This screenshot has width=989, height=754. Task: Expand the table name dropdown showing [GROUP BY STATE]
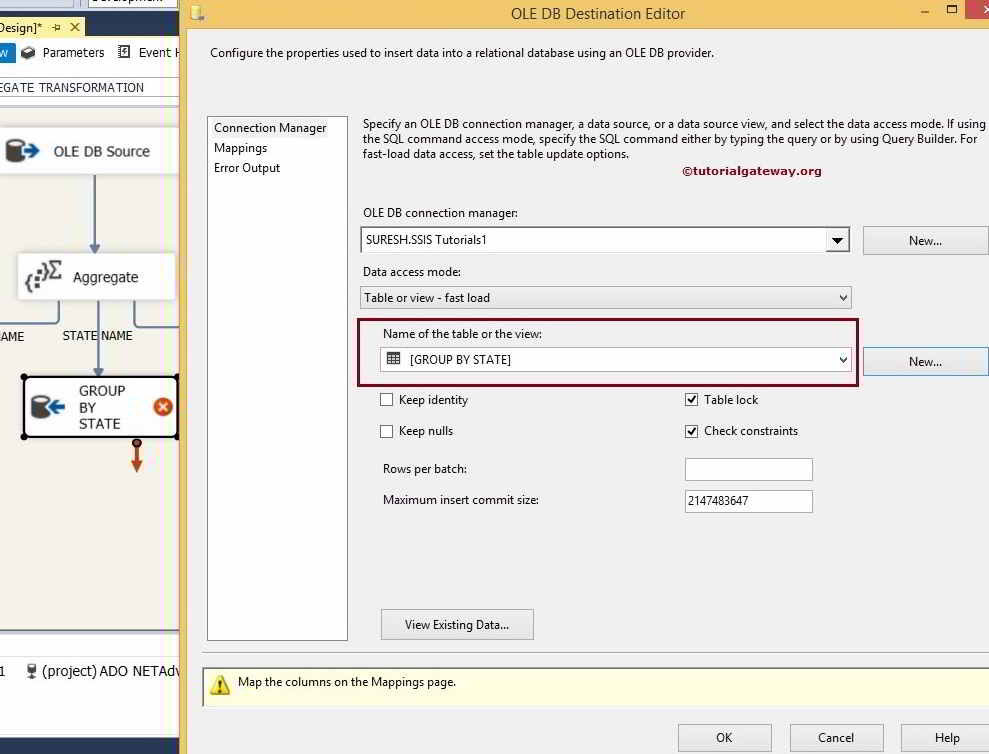[x=843, y=360]
